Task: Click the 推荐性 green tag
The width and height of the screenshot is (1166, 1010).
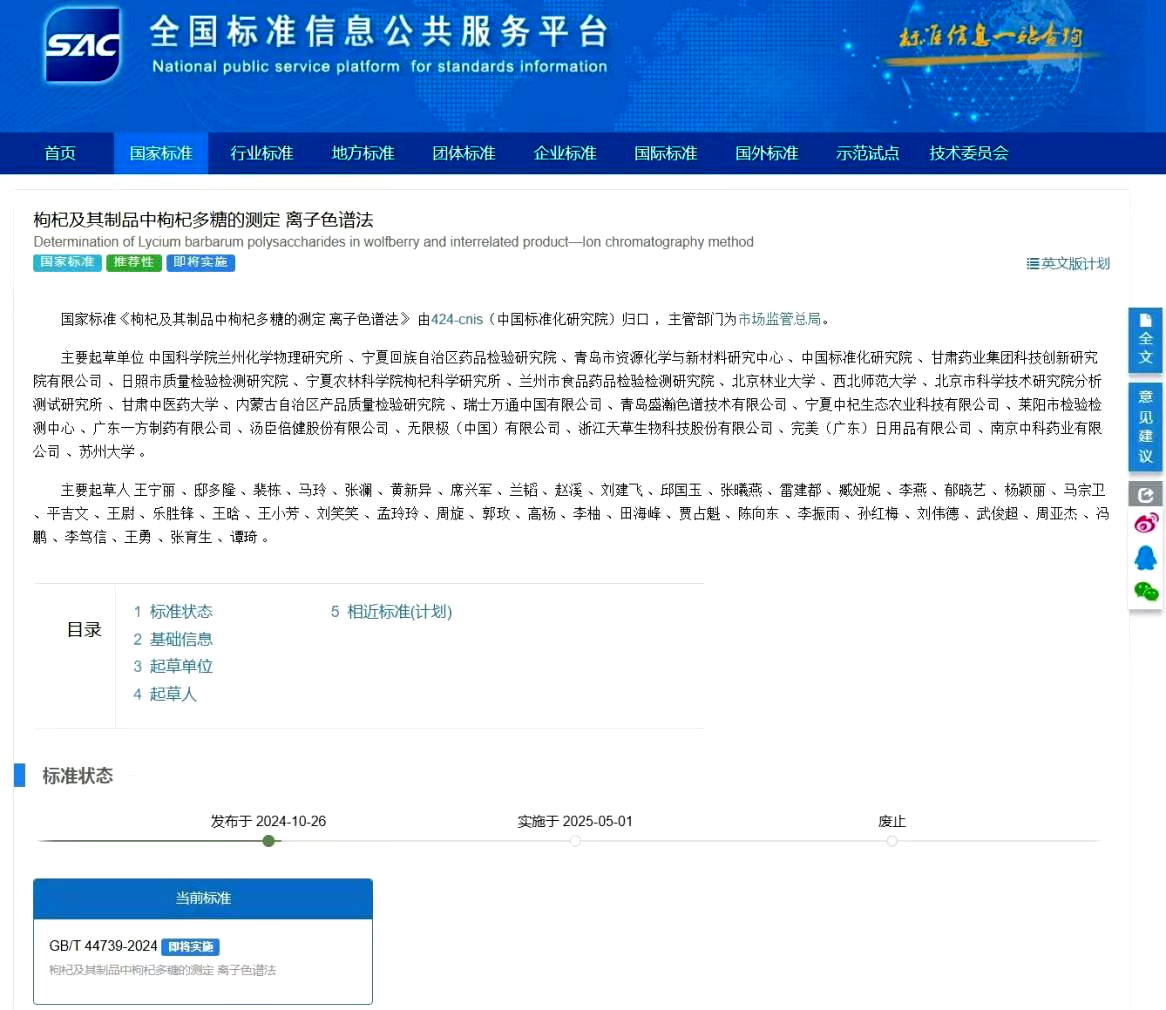Action: pos(133,263)
